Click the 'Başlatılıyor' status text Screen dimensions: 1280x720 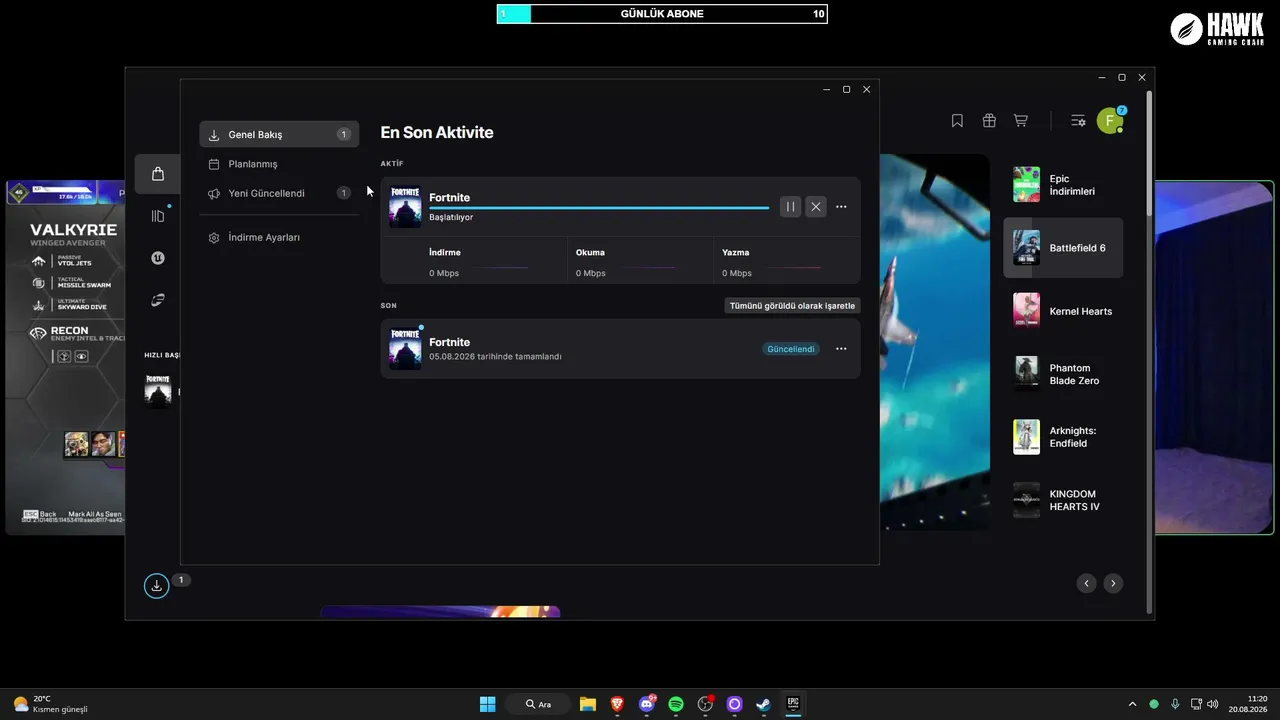tap(451, 217)
